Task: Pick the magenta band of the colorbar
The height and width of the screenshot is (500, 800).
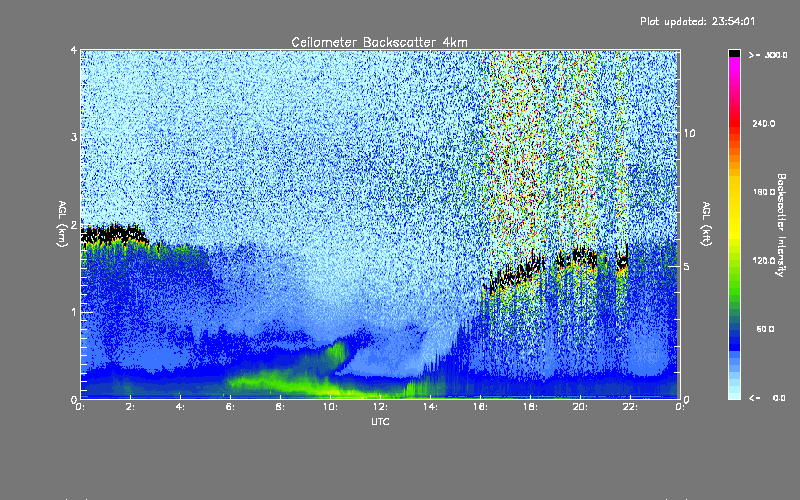Action: pos(734,64)
